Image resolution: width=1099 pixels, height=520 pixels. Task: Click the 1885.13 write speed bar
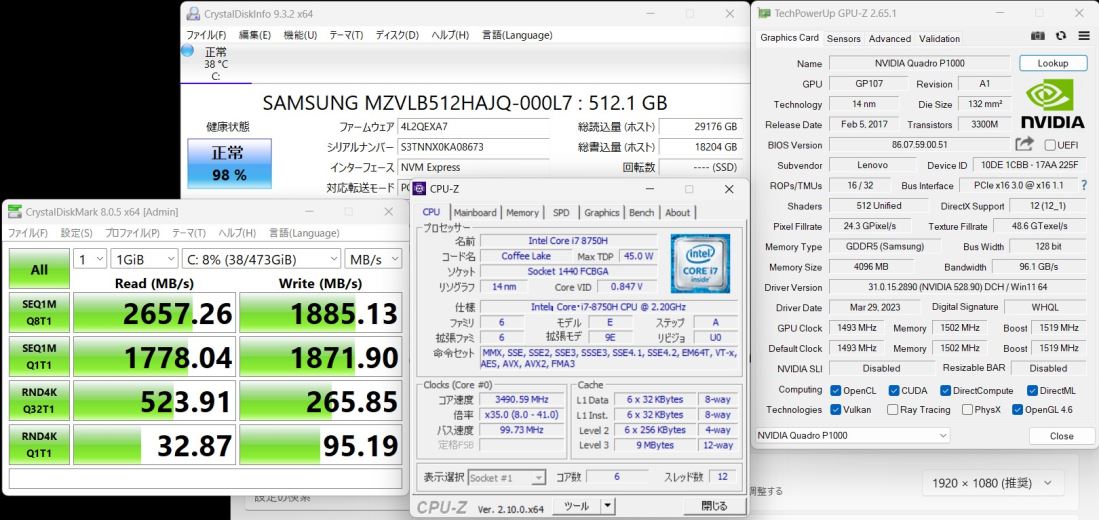pyautogui.click(x=321, y=313)
